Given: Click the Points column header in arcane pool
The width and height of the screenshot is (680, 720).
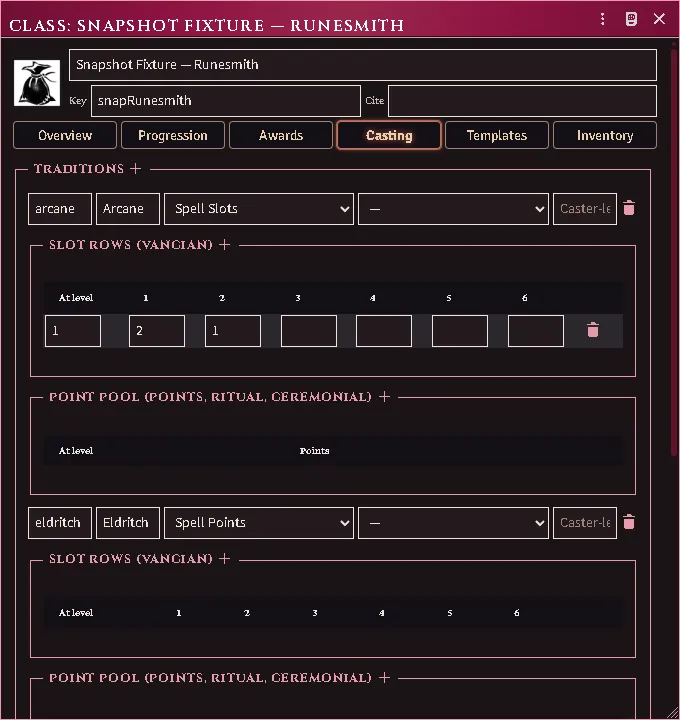Looking at the screenshot, I should pos(314,451).
